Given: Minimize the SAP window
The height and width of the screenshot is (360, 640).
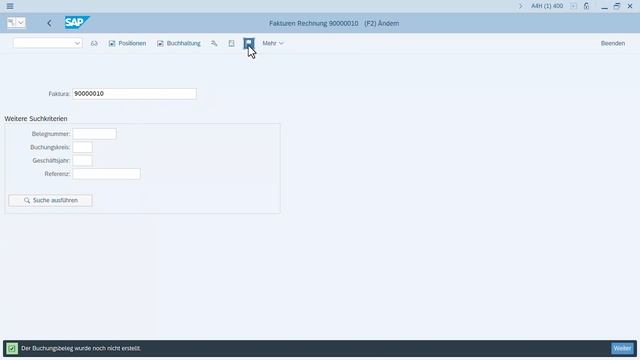Looking at the screenshot, I should 604,6.
